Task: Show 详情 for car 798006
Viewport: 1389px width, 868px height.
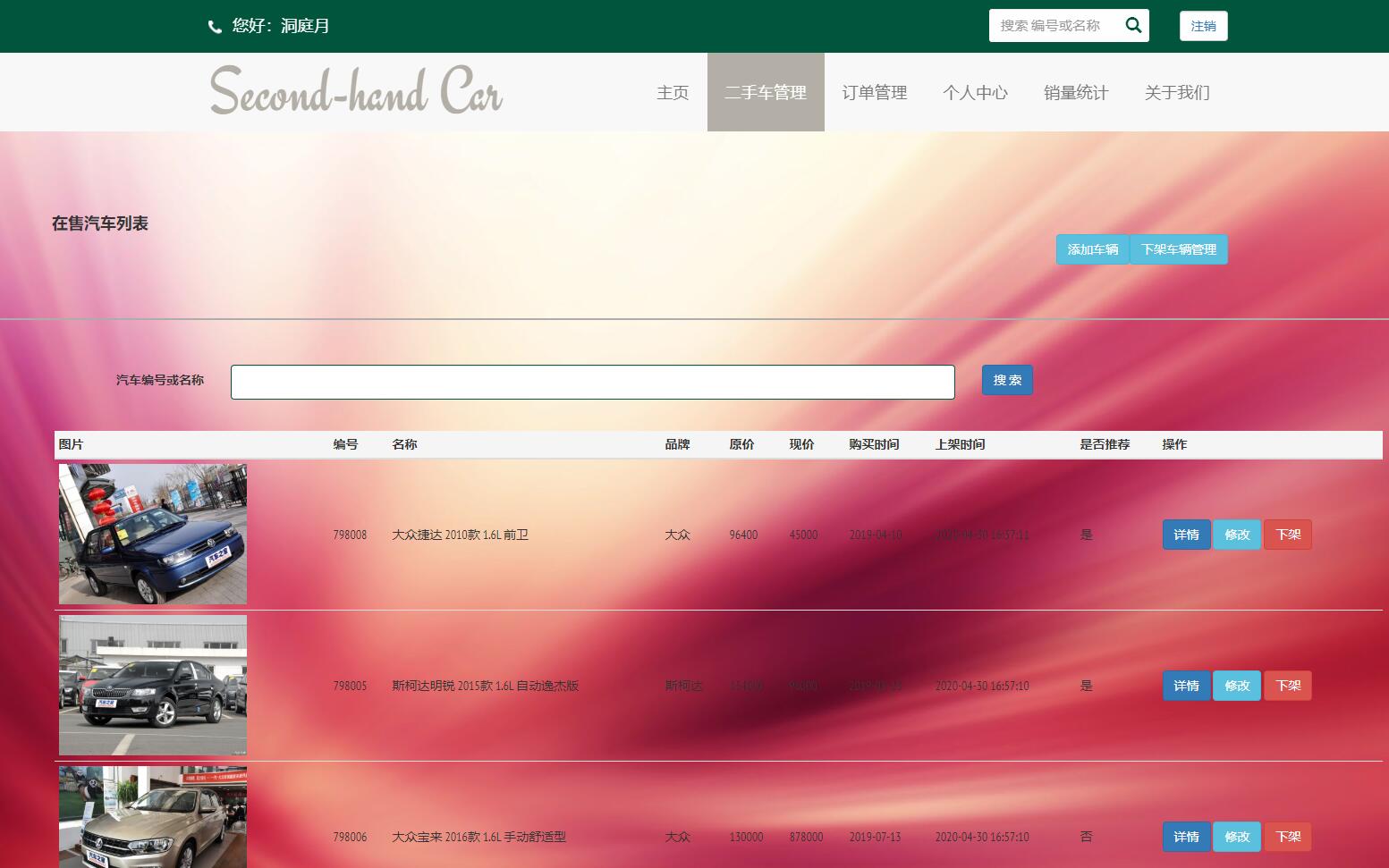Action: coord(1187,837)
